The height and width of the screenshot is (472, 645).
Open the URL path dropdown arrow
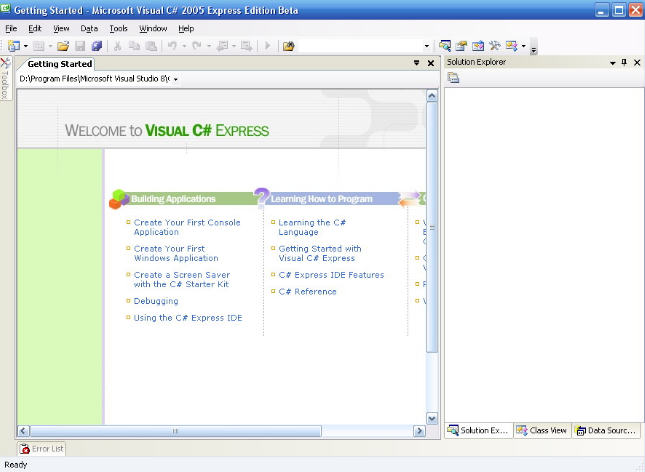(x=176, y=79)
